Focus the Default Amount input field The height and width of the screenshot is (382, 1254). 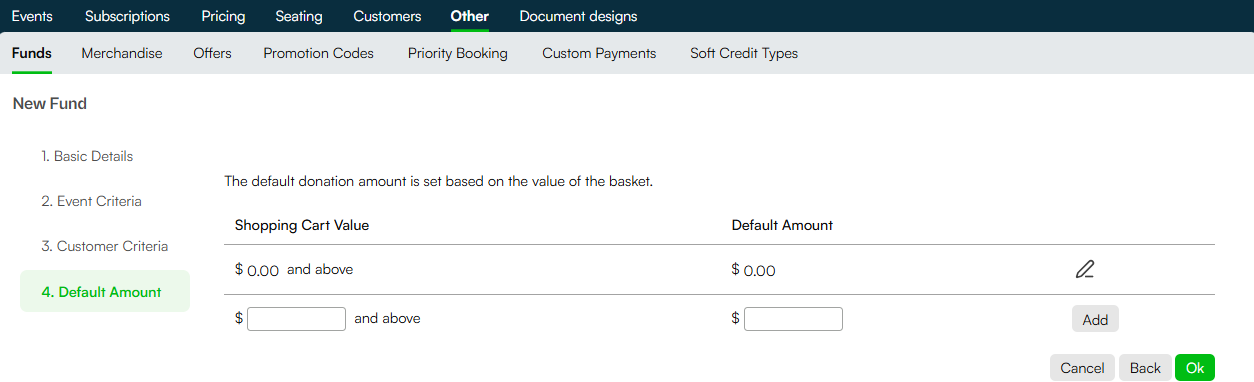(793, 319)
